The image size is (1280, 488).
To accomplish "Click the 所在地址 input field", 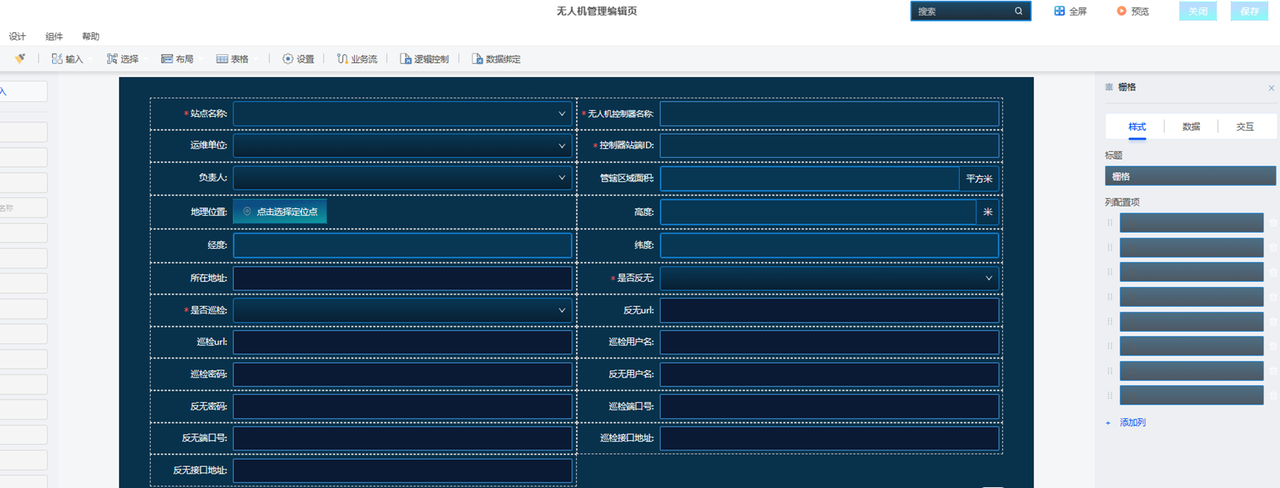I will [x=402, y=278].
